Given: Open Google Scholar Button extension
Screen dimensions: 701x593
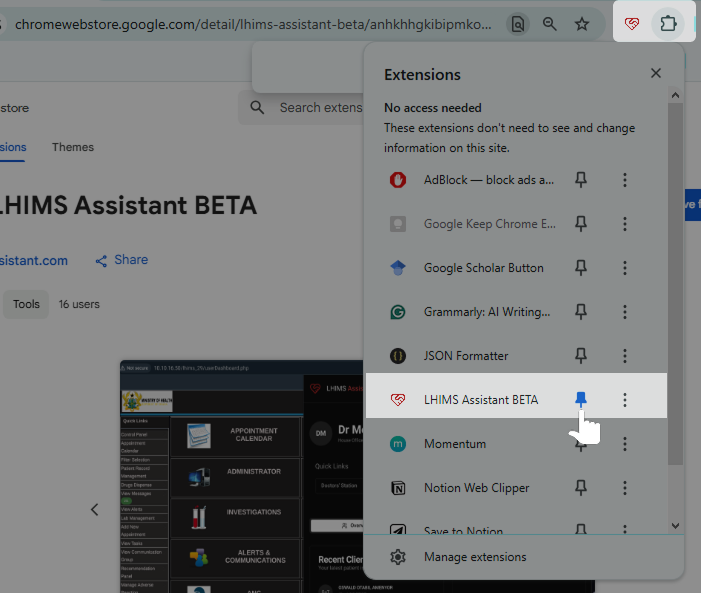Looking at the screenshot, I should coord(483,268).
